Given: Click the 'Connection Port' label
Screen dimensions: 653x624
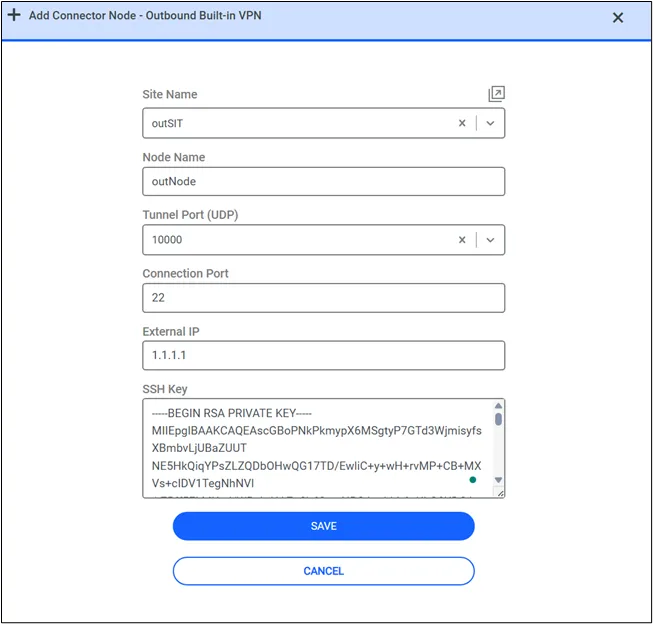Looking at the screenshot, I should click(185, 274).
